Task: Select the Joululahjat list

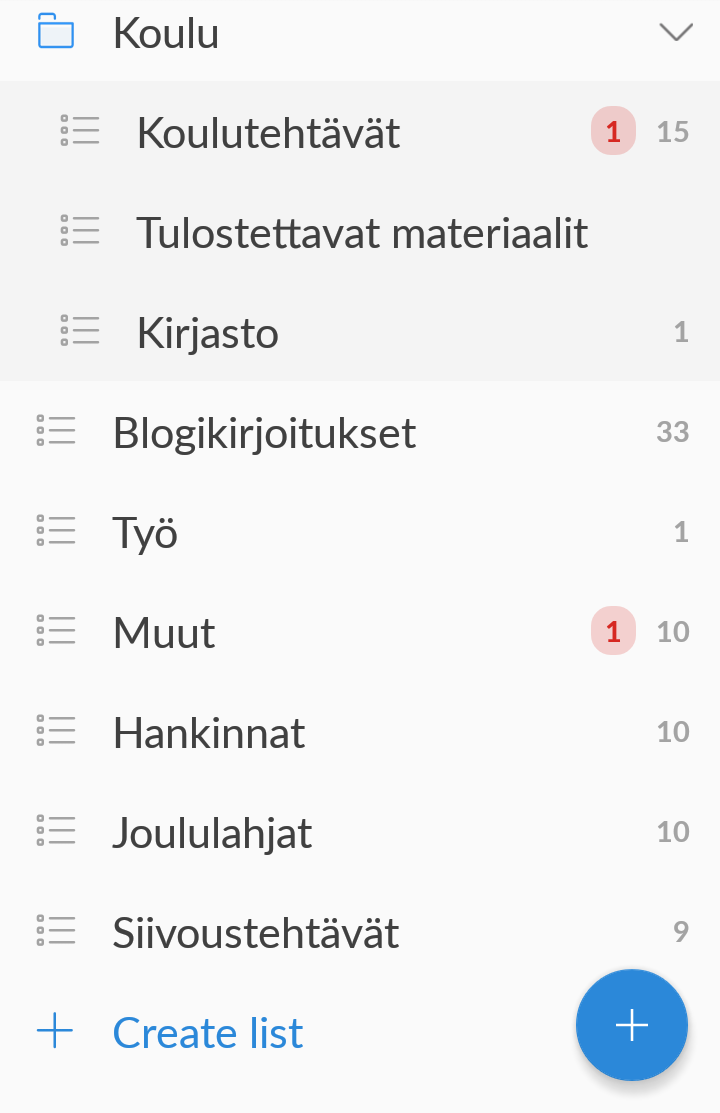Action: click(212, 833)
